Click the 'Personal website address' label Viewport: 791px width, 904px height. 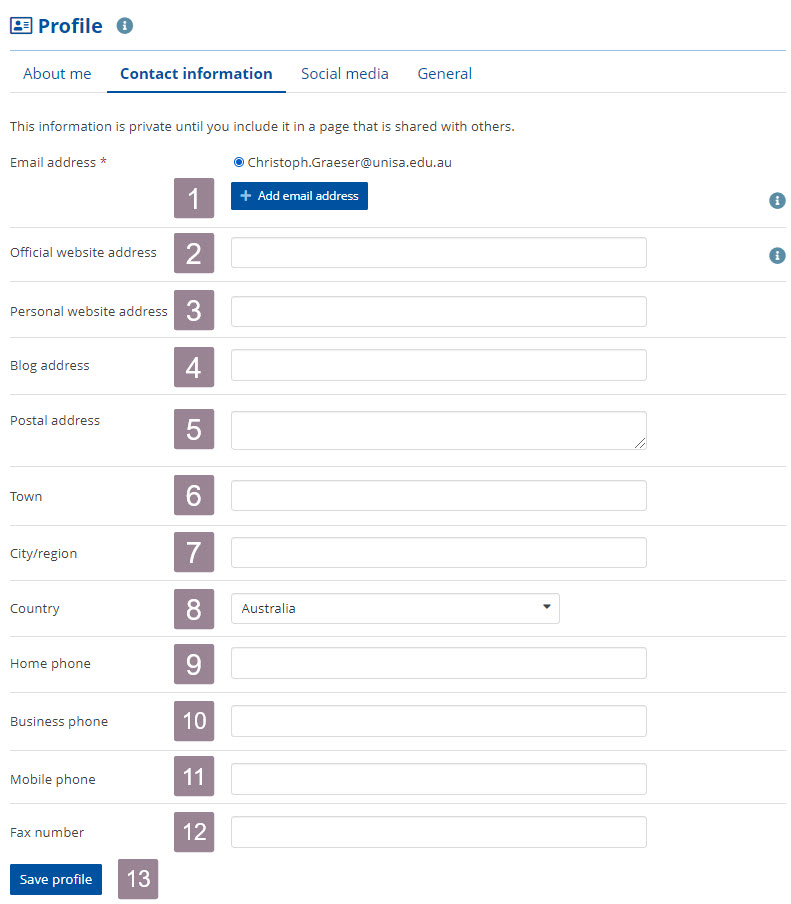click(89, 311)
